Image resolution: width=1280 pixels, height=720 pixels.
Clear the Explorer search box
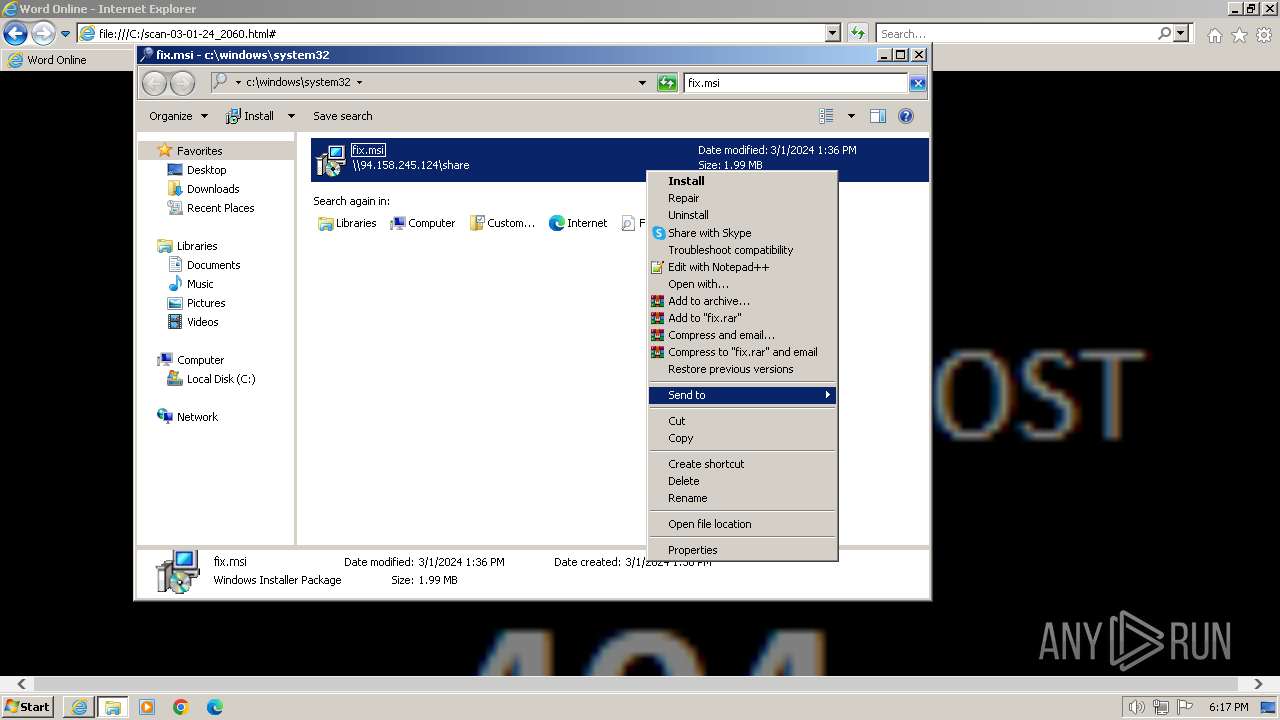click(x=917, y=83)
